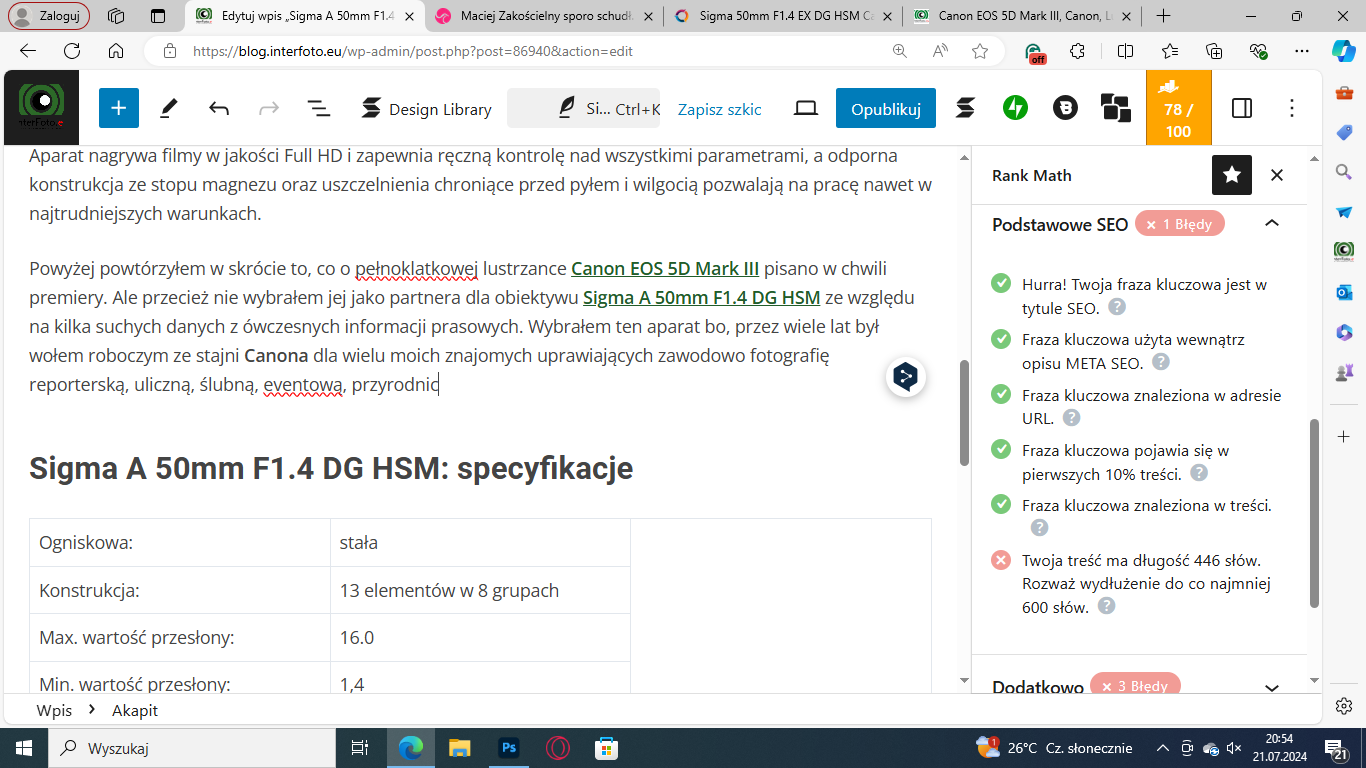Switch to the Maciej Zakościelny browser tab
The width and height of the screenshot is (1366, 768).
(x=547, y=16)
